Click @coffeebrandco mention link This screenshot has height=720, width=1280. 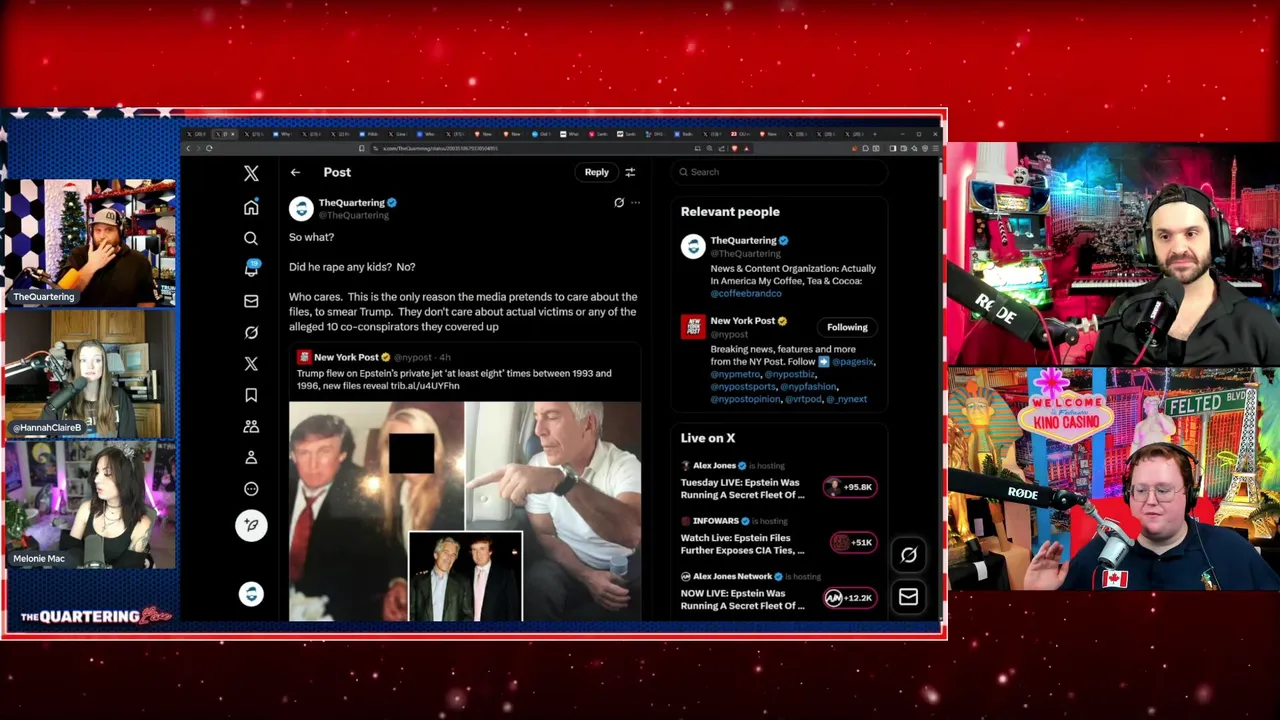[746, 294]
